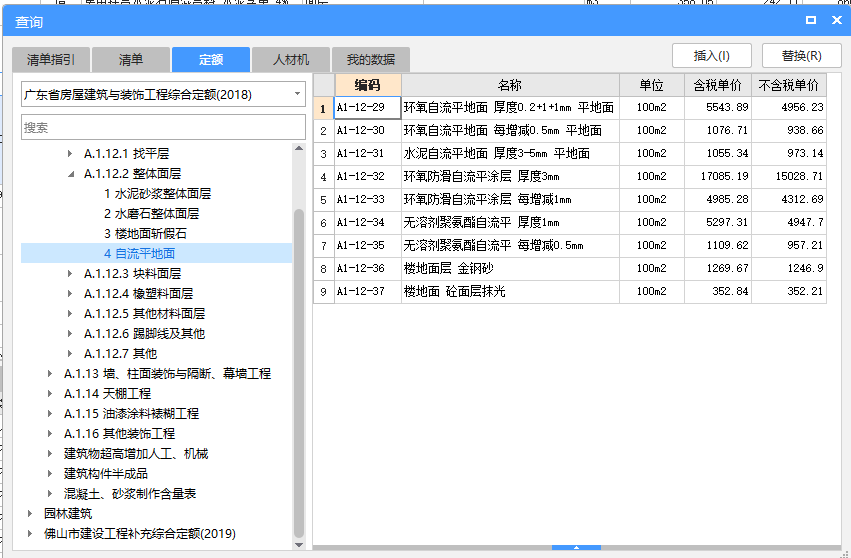Expand the A.1.12.7 其他 node
Image resolution: width=851 pixels, height=558 pixels.
click(x=70, y=354)
